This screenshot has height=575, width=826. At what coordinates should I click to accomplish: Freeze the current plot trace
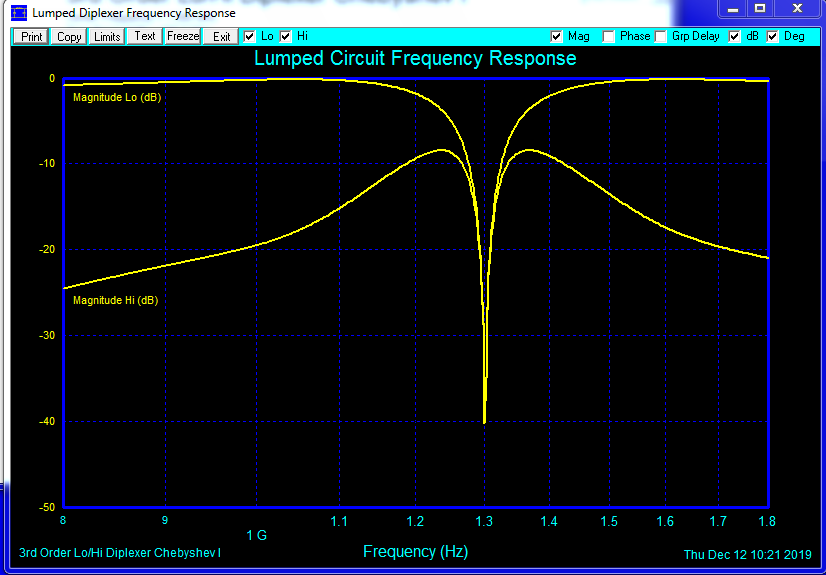pyautogui.click(x=183, y=36)
